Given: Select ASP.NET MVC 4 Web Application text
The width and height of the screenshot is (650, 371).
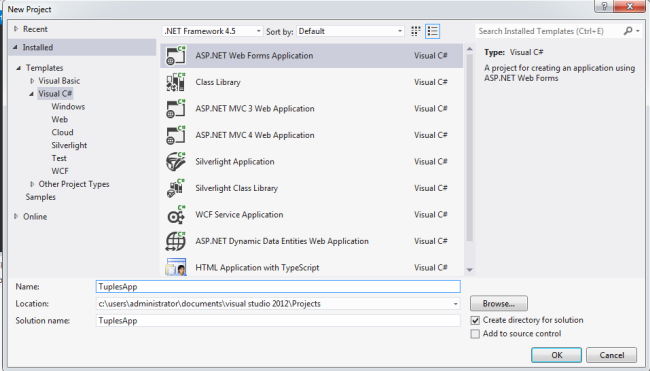Looking at the screenshot, I should pos(255,135).
